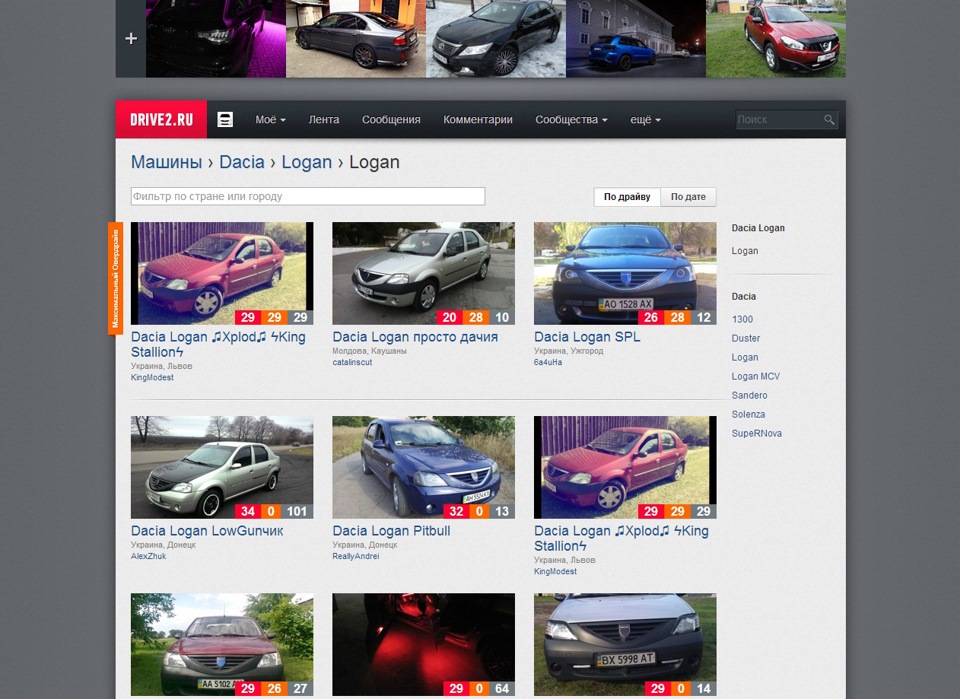Image resolution: width=960 pixels, height=699 pixels.
Task: Click orange badge 28 on просто дачия photo
Action: (476, 317)
